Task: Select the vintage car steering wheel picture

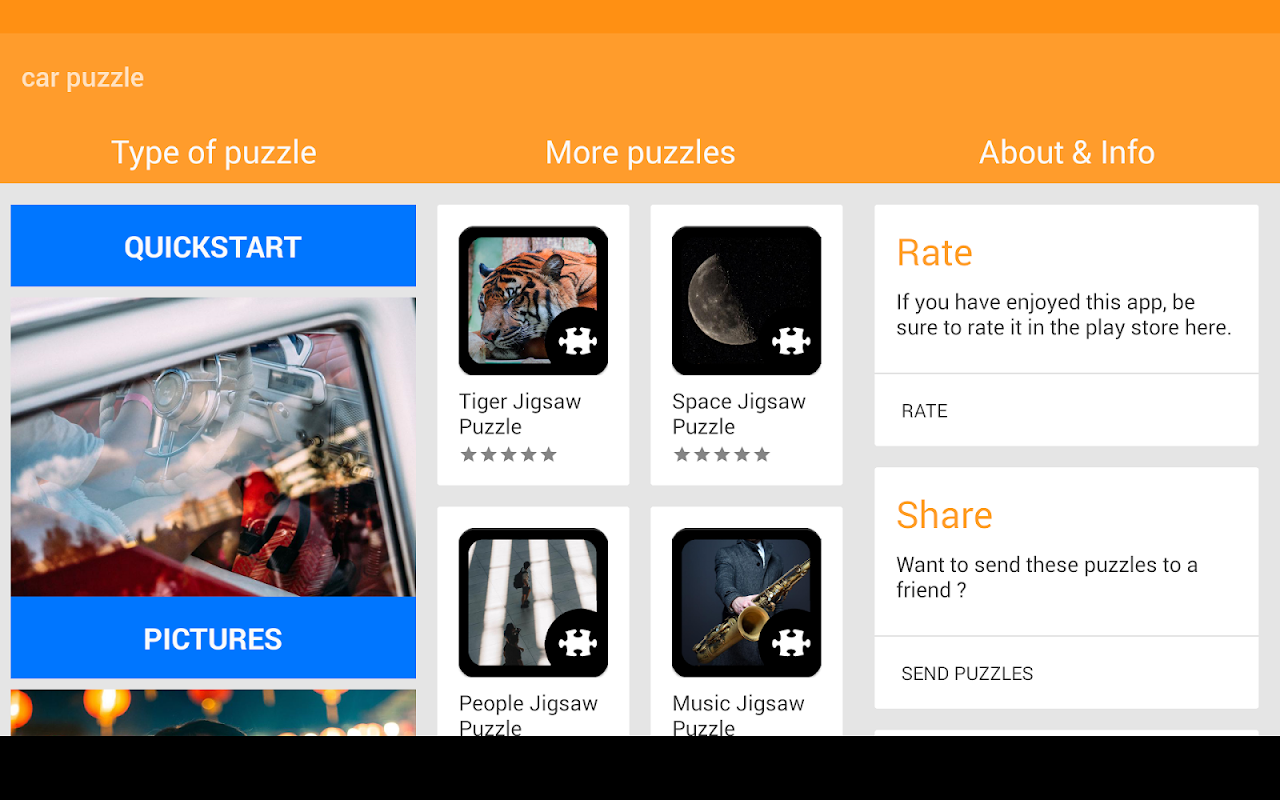Action: point(213,447)
